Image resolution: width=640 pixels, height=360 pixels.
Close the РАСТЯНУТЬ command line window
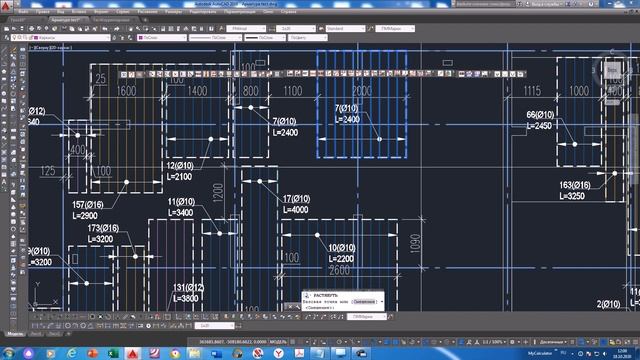pos(290,306)
